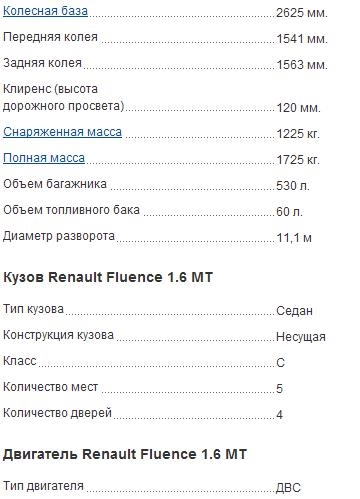This screenshot has height=499, width=360.
Task: Select the Клиренс ground clearance label
Action: tap(63, 97)
